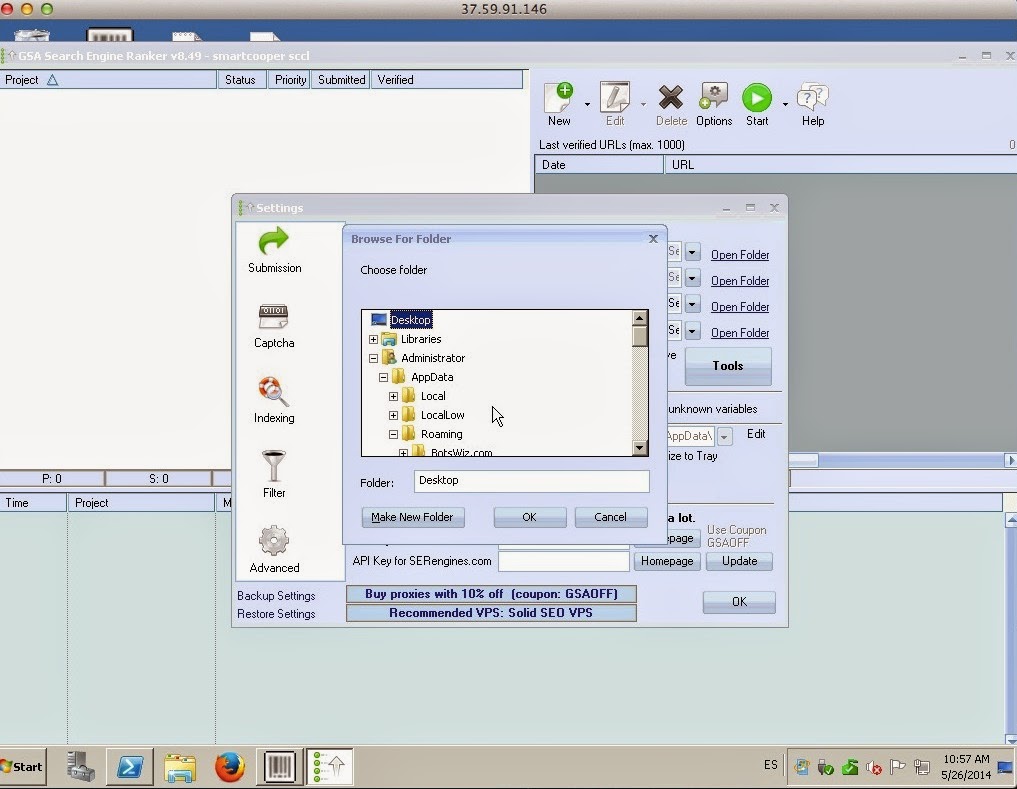Image resolution: width=1017 pixels, height=789 pixels.
Task: Click the Edit link beside AppData path
Action: click(x=756, y=433)
